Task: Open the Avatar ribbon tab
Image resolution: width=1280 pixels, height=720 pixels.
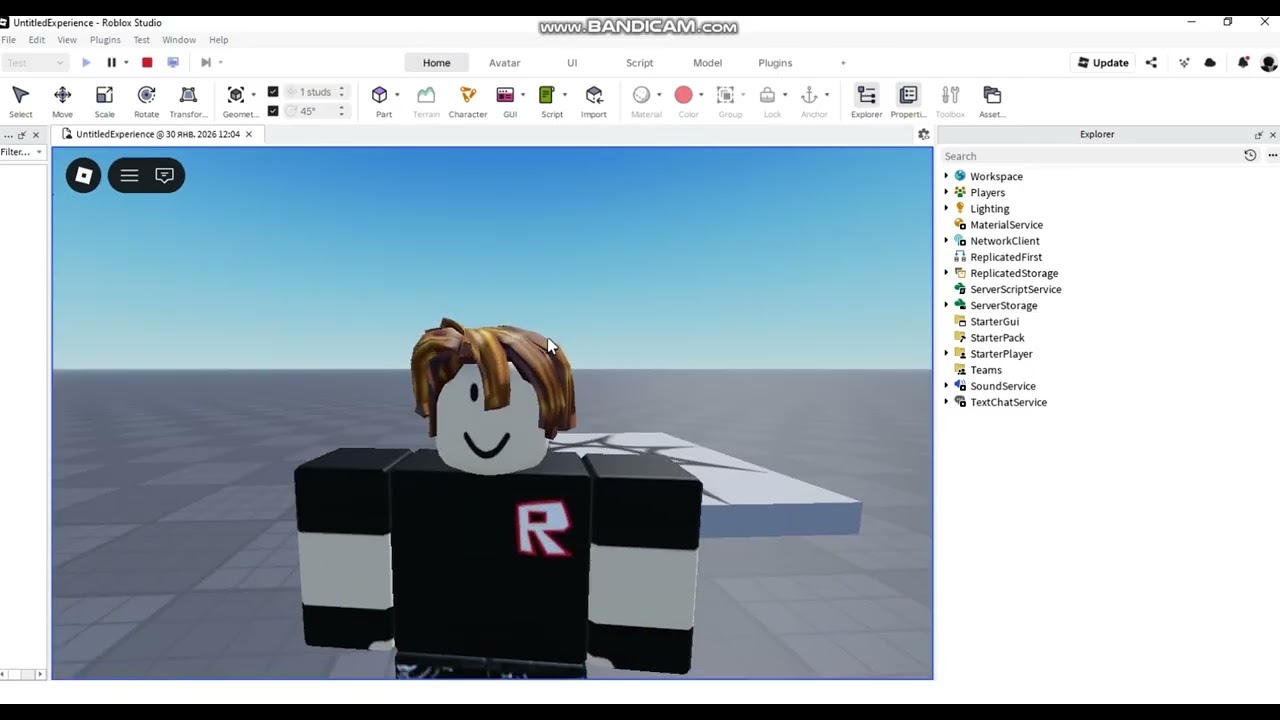Action: 504,62
